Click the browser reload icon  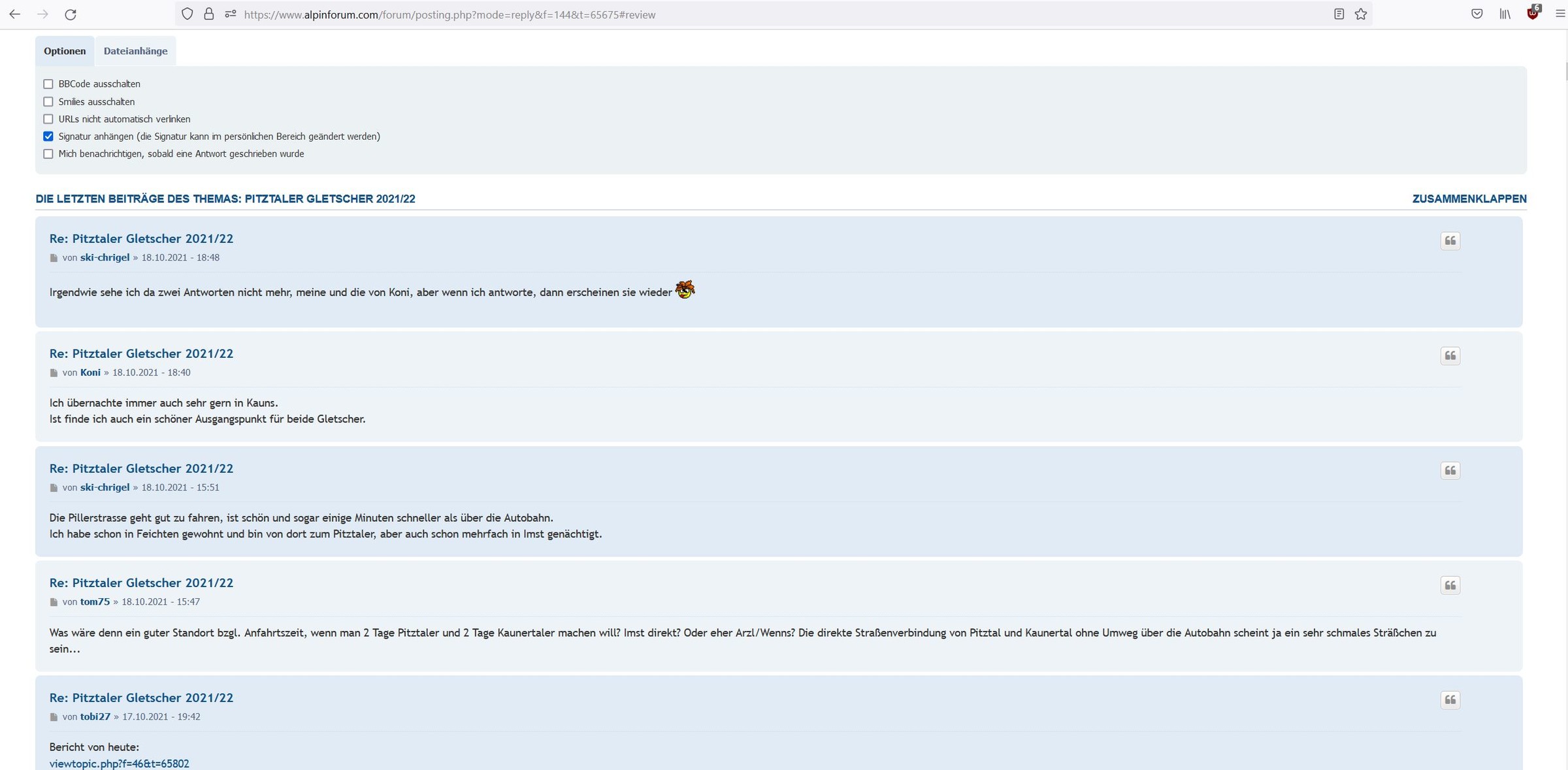[x=71, y=14]
